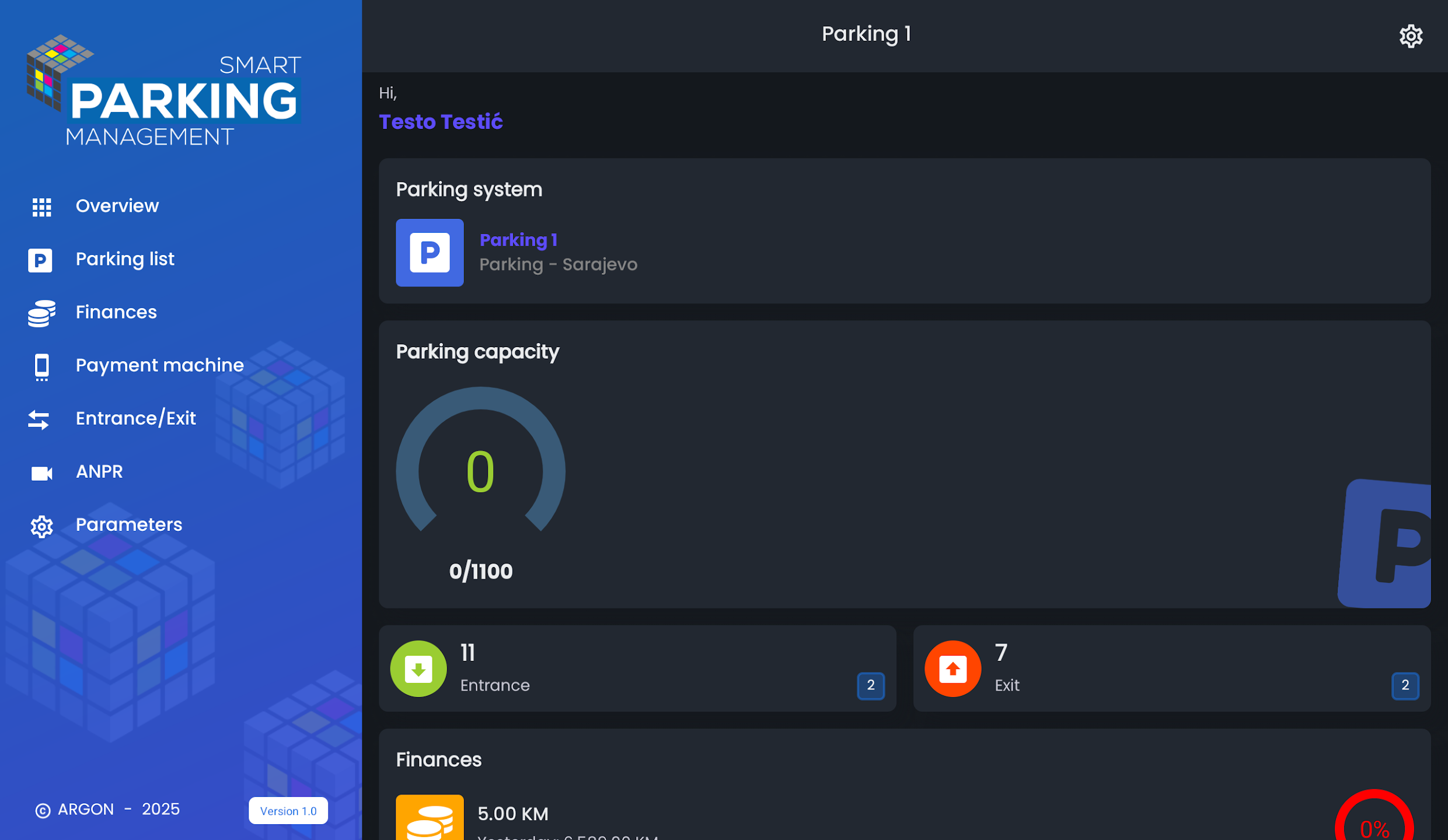Click the 5.00 KM finance value

(x=513, y=814)
